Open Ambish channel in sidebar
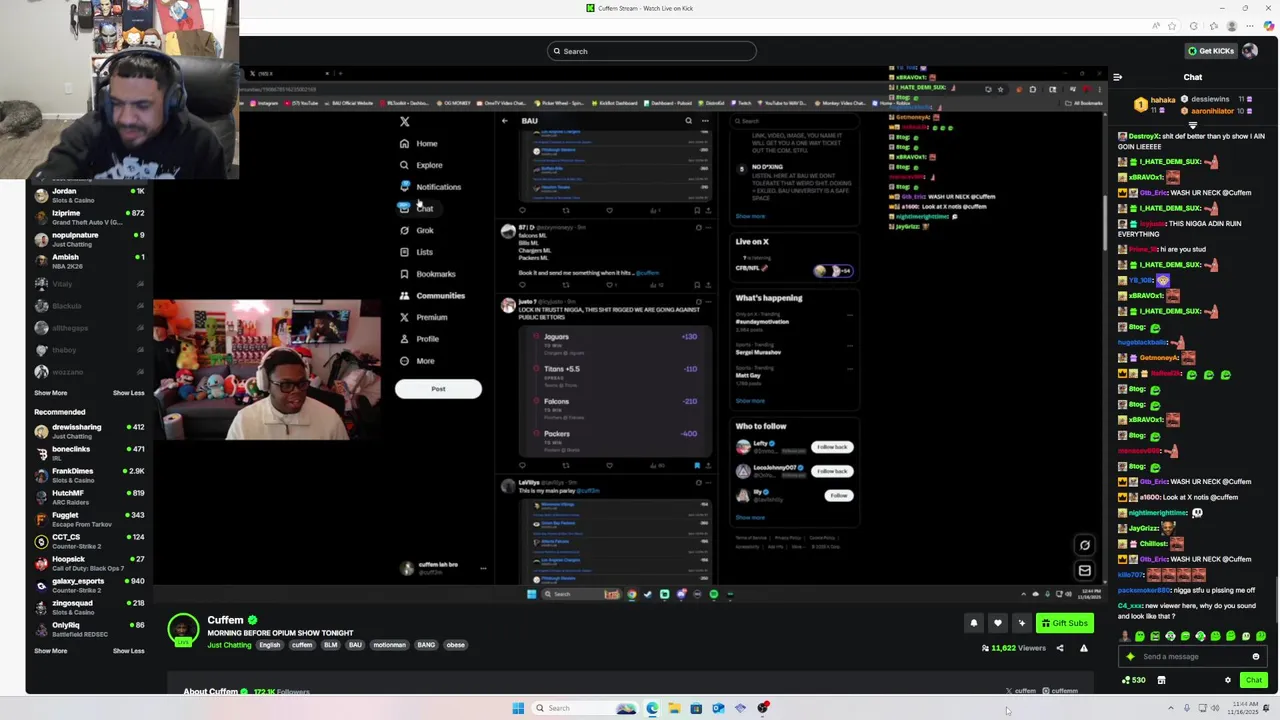This screenshot has height=720, width=1280. tap(89, 261)
